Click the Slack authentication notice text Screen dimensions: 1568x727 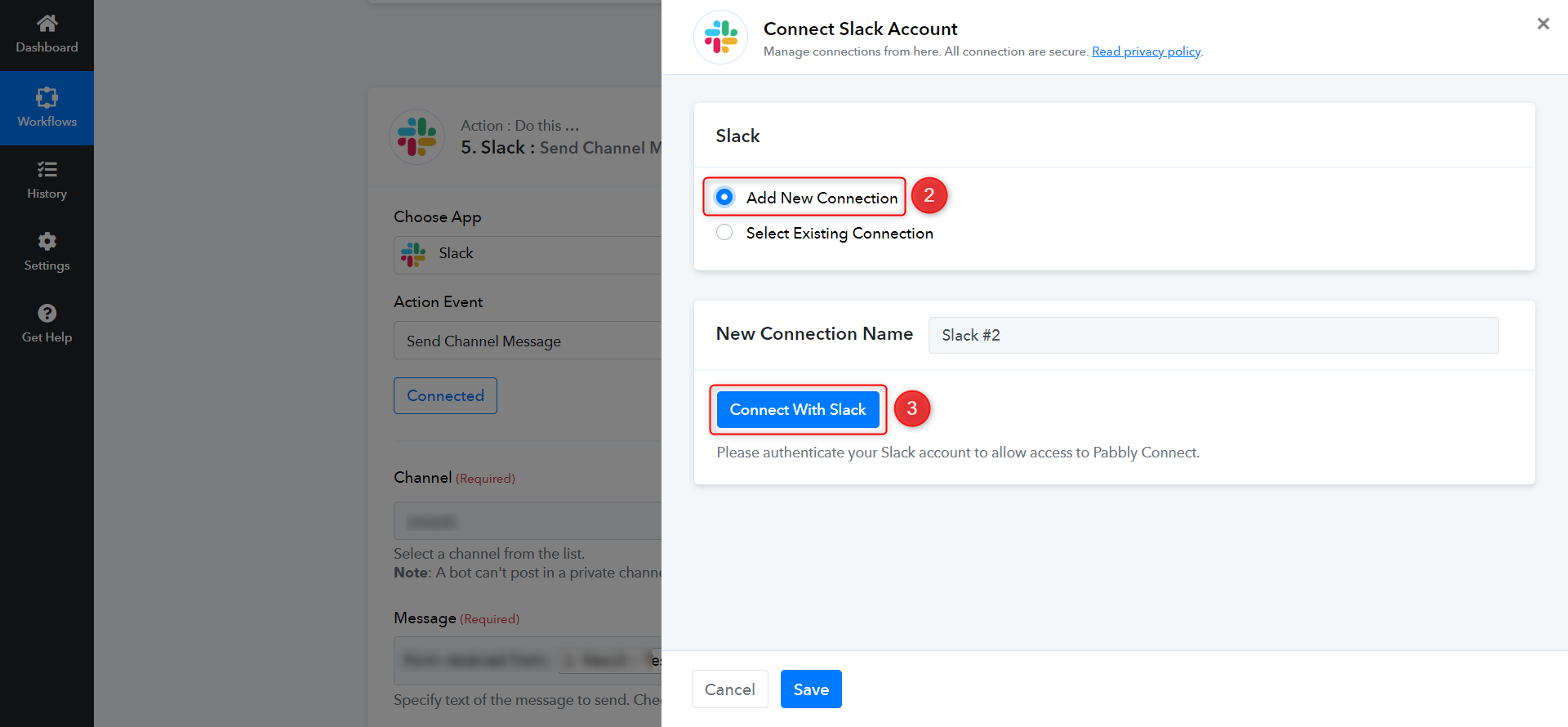[x=958, y=453]
